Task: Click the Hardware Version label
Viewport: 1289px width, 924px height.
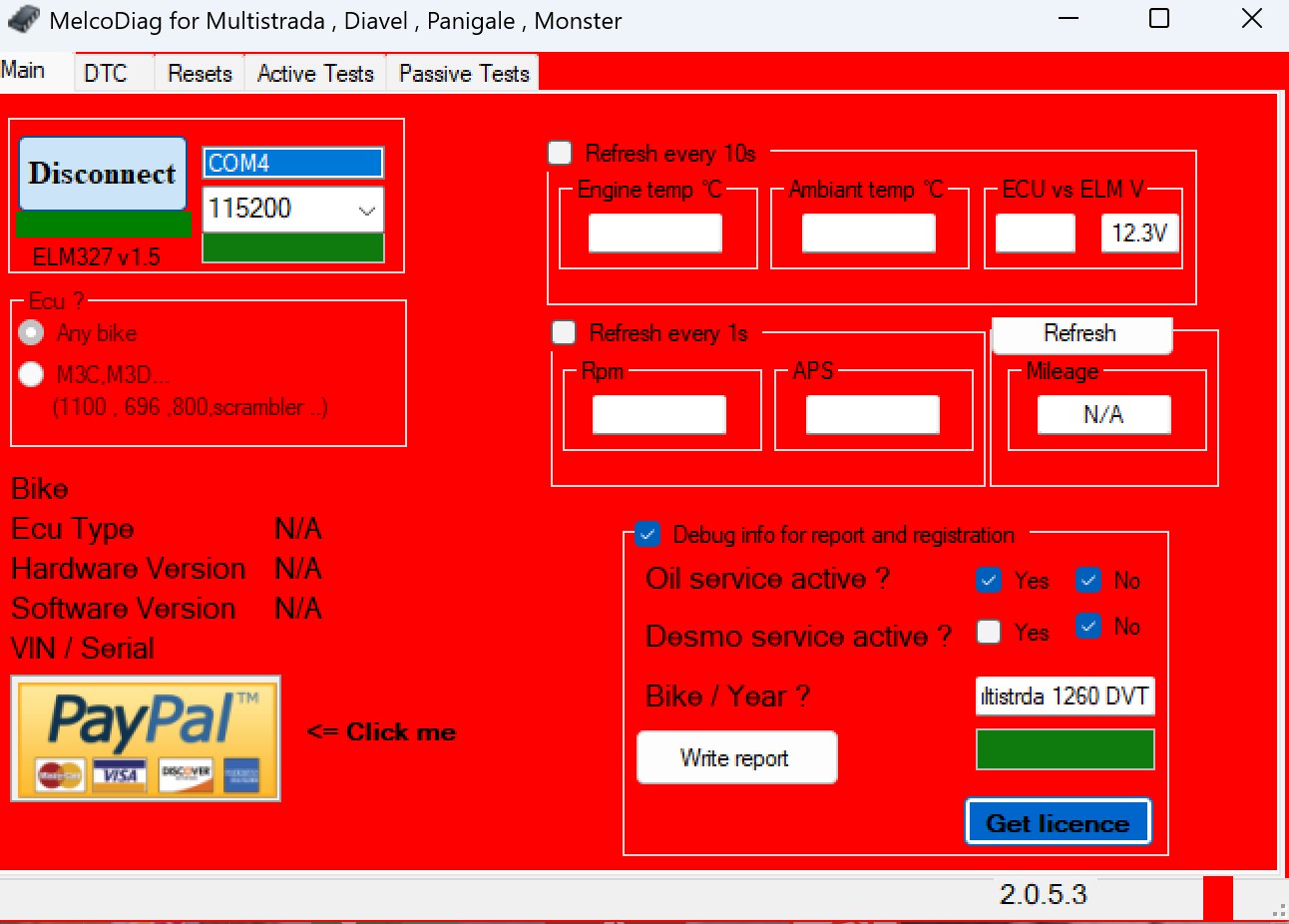Action: point(129,569)
